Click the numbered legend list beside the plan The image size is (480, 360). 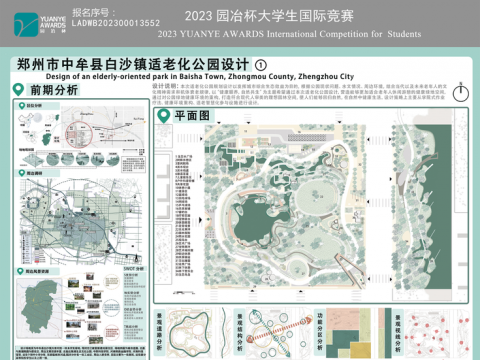click(x=185, y=215)
